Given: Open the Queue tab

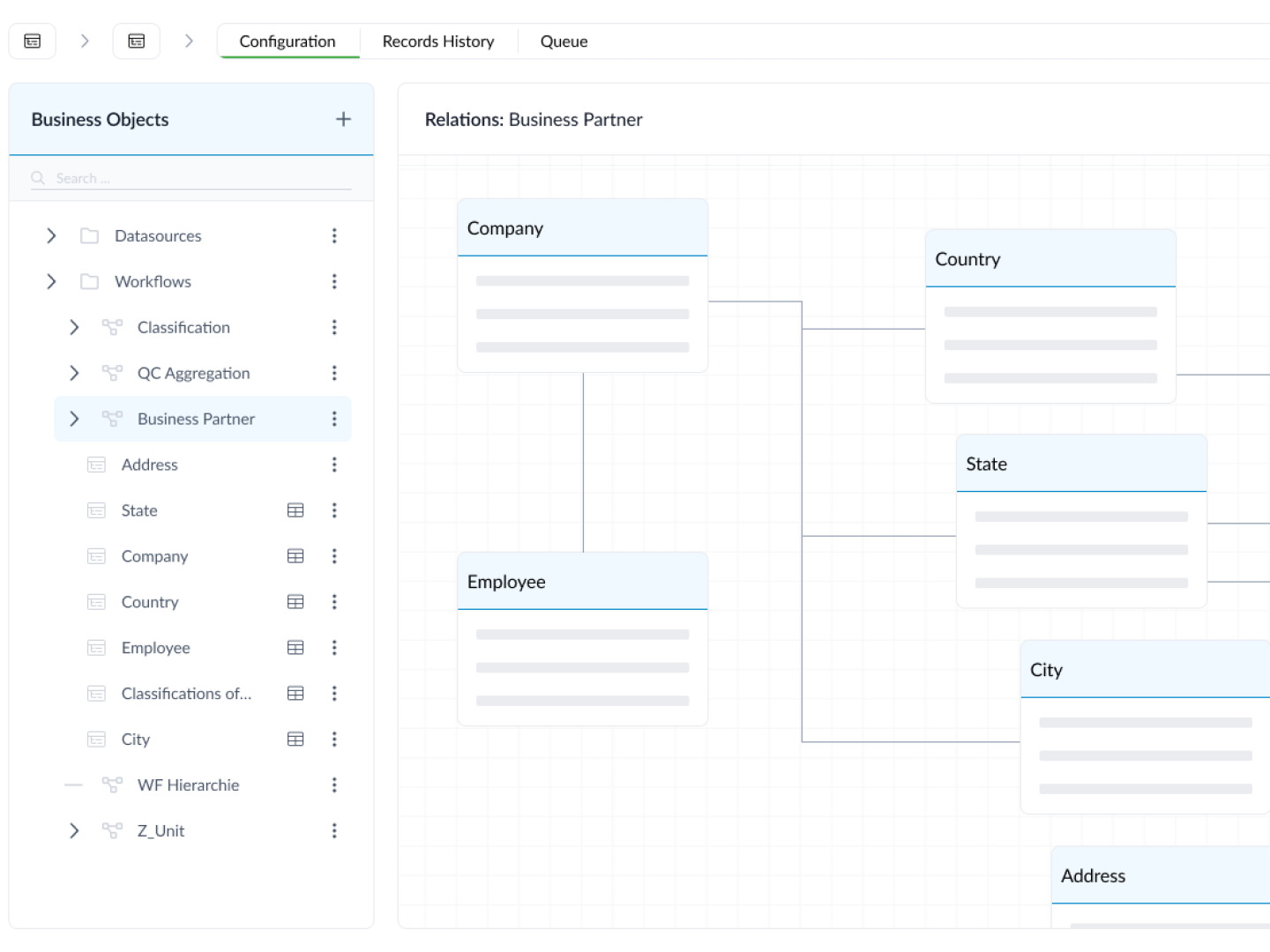Looking at the screenshot, I should [564, 41].
